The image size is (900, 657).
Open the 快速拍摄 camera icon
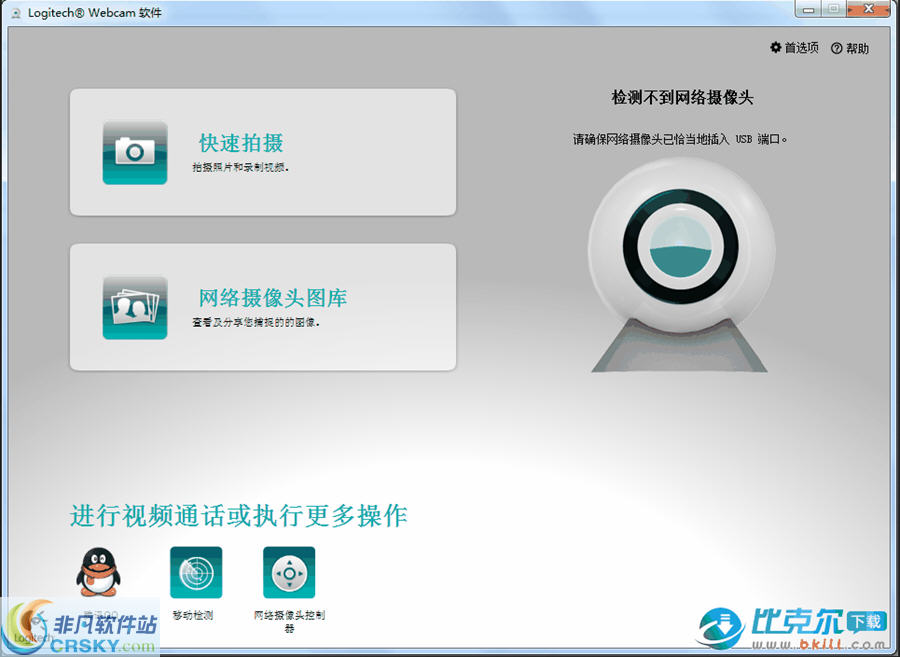point(134,151)
